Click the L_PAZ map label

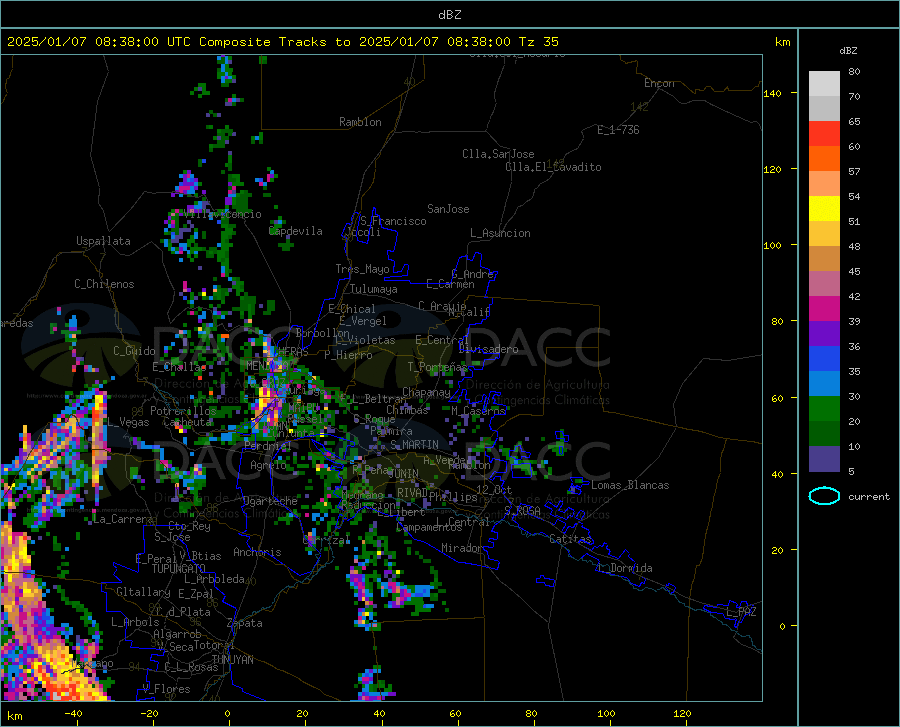[x=742, y=612]
